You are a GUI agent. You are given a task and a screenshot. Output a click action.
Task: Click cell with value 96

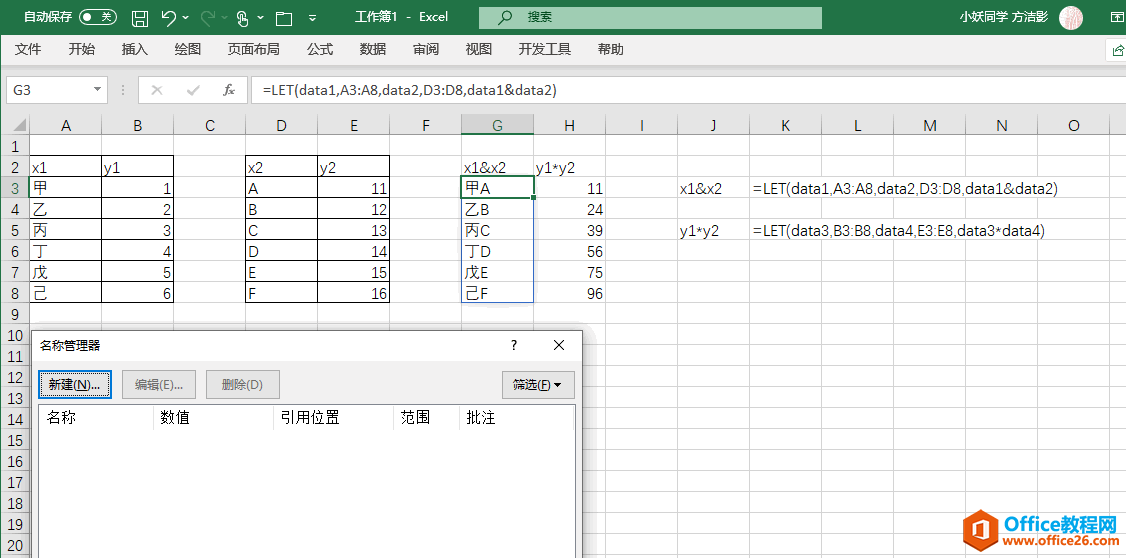569,294
